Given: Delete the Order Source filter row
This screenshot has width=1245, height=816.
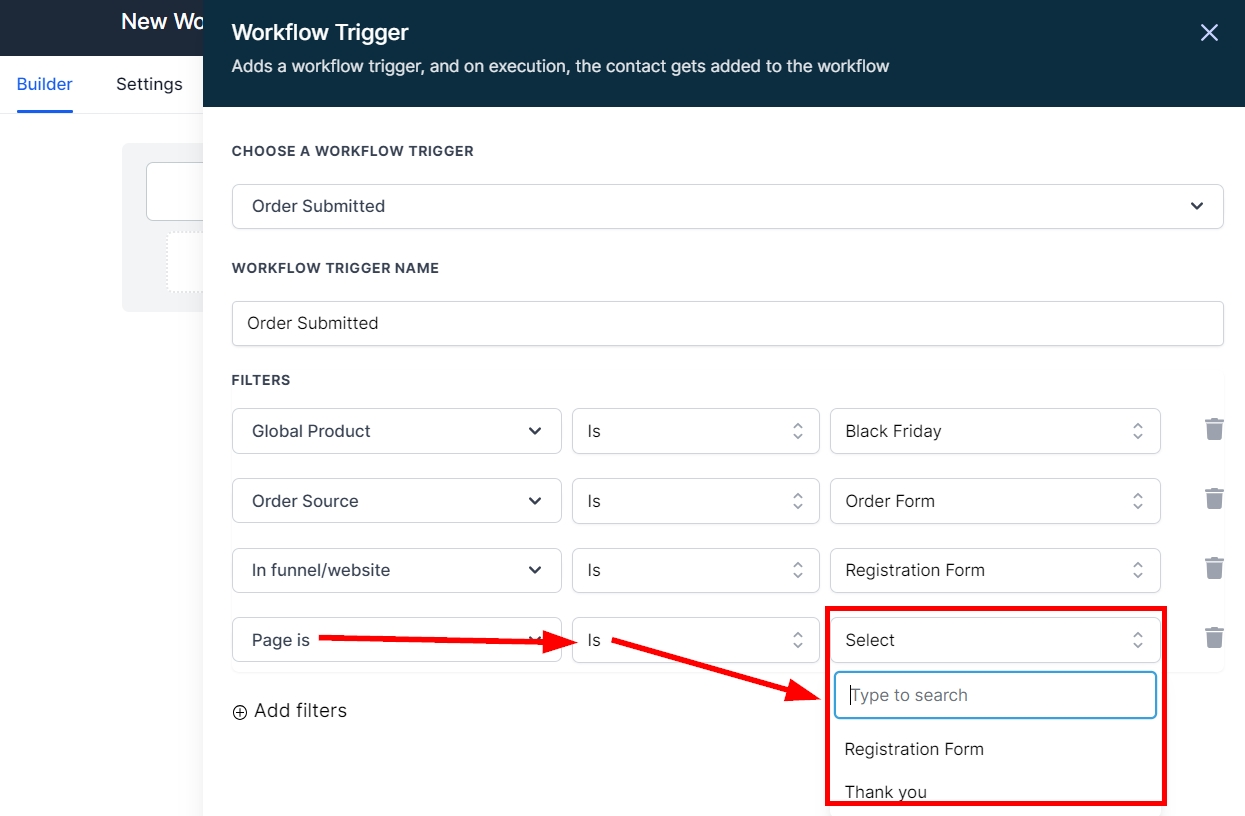Looking at the screenshot, I should click(x=1214, y=499).
